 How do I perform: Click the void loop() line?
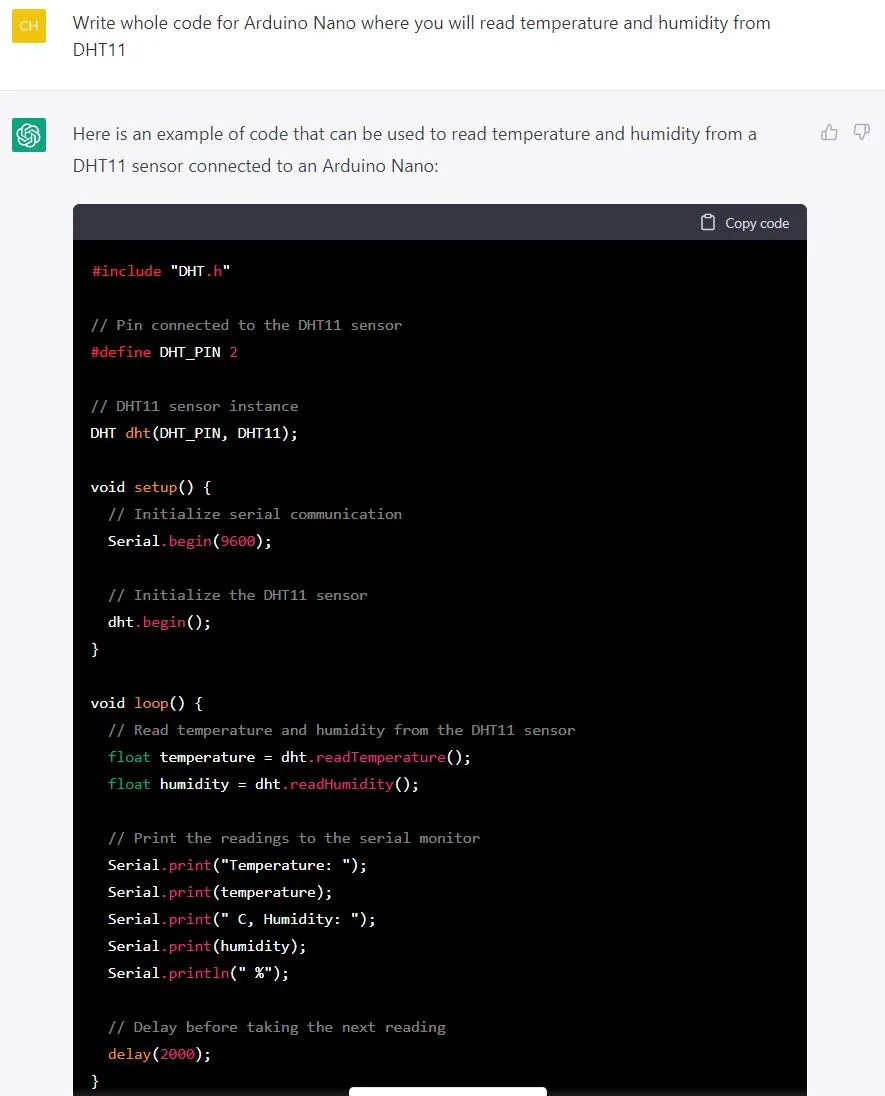pyautogui.click(x=147, y=703)
